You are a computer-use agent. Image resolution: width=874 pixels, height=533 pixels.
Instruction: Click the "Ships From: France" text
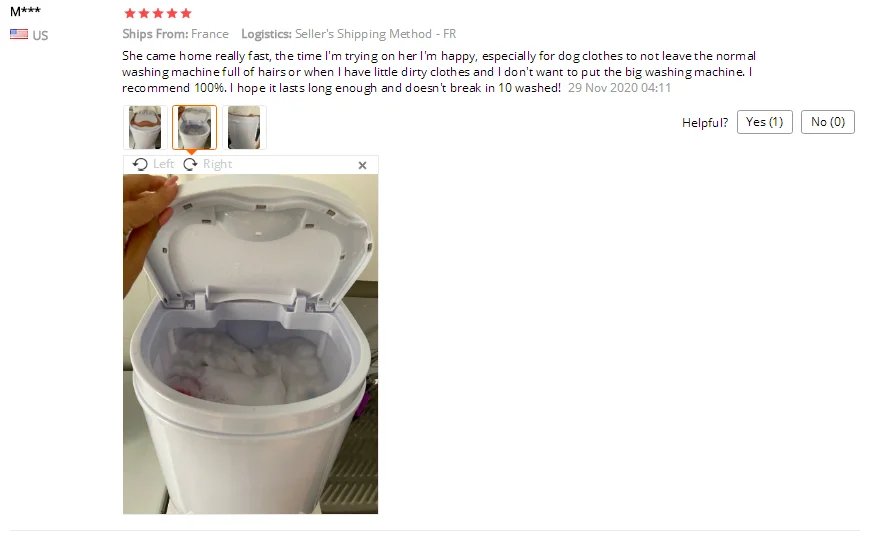(x=176, y=34)
